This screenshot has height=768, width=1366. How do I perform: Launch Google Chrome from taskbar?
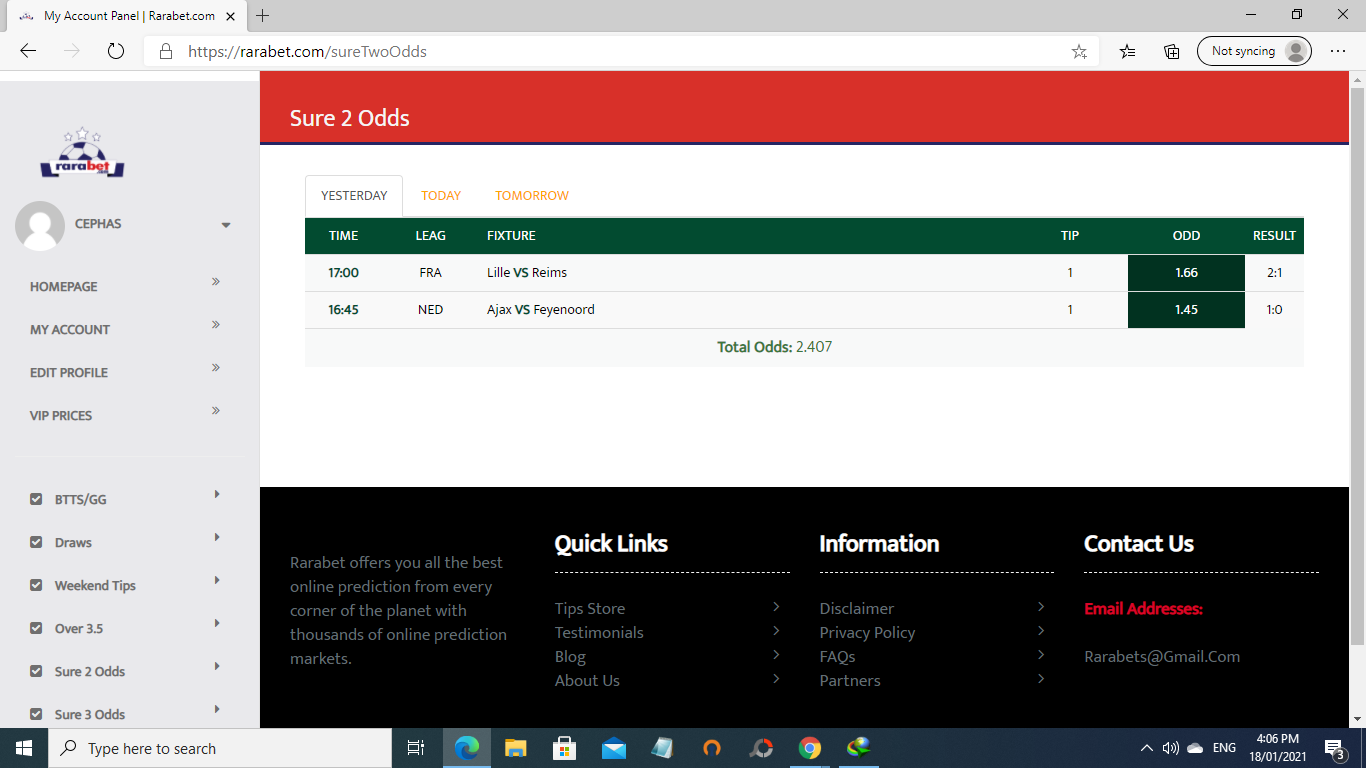point(810,748)
